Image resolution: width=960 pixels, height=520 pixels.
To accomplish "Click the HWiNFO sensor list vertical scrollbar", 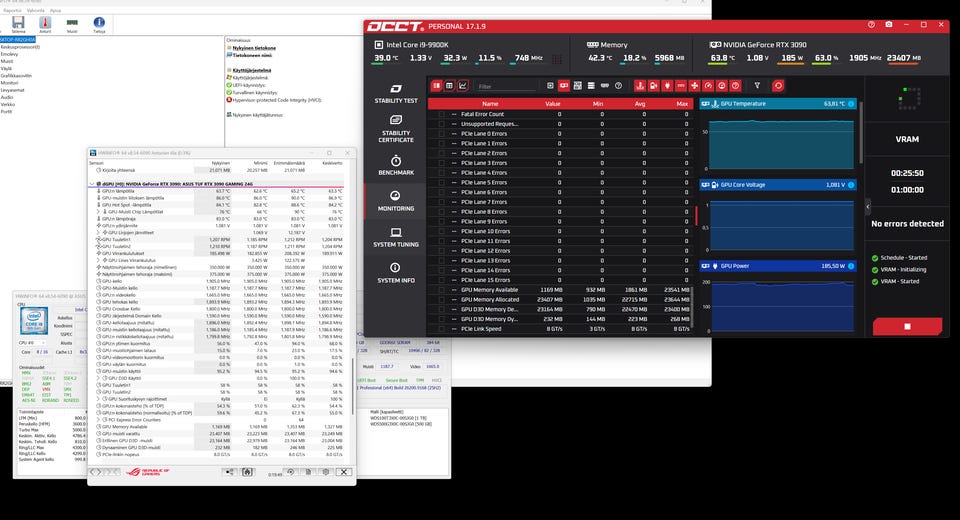I will tap(352, 386).
